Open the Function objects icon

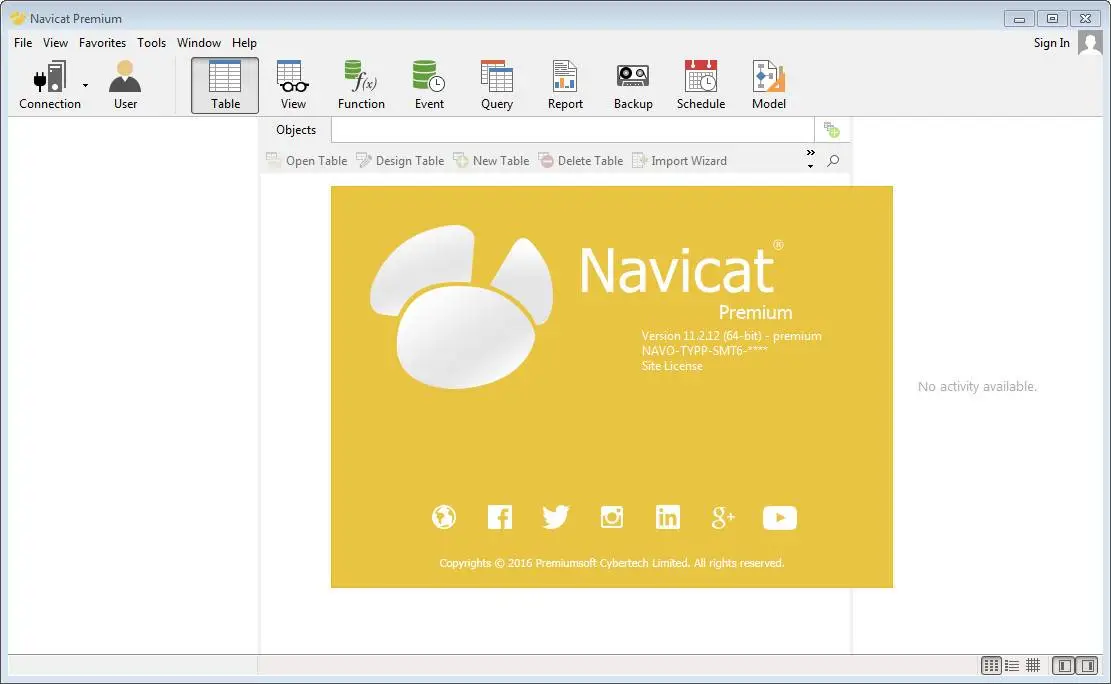click(361, 86)
